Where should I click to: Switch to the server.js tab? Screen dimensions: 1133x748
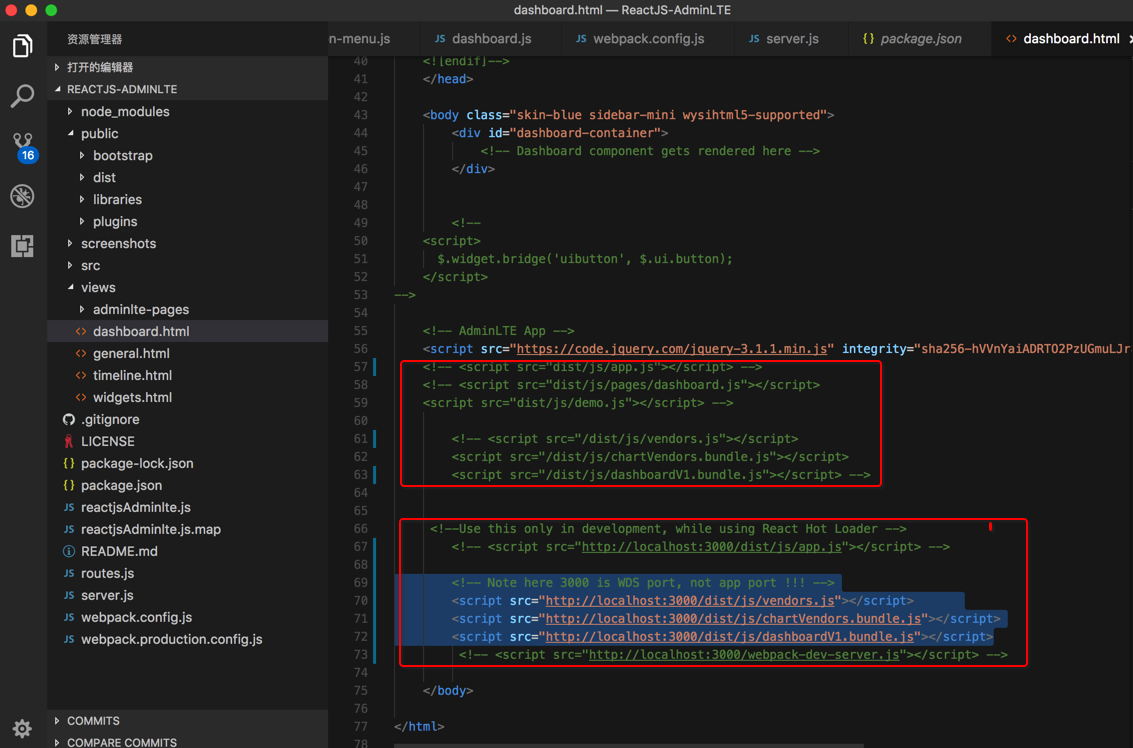click(x=791, y=38)
